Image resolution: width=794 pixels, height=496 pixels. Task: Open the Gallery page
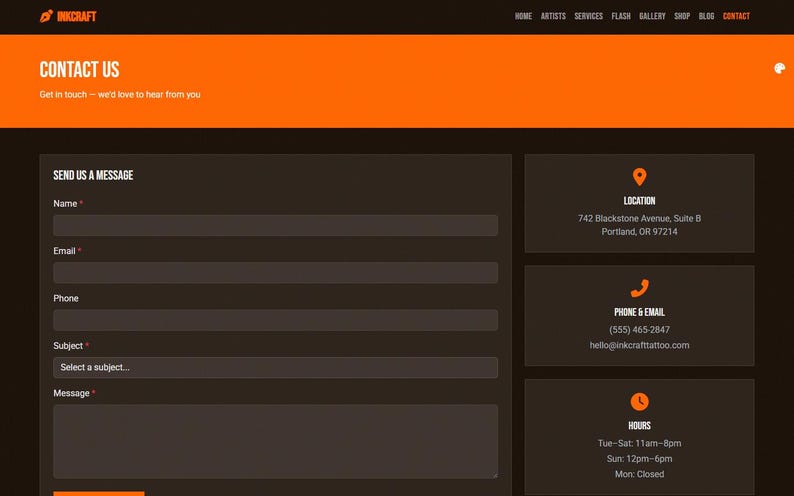click(x=652, y=16)
